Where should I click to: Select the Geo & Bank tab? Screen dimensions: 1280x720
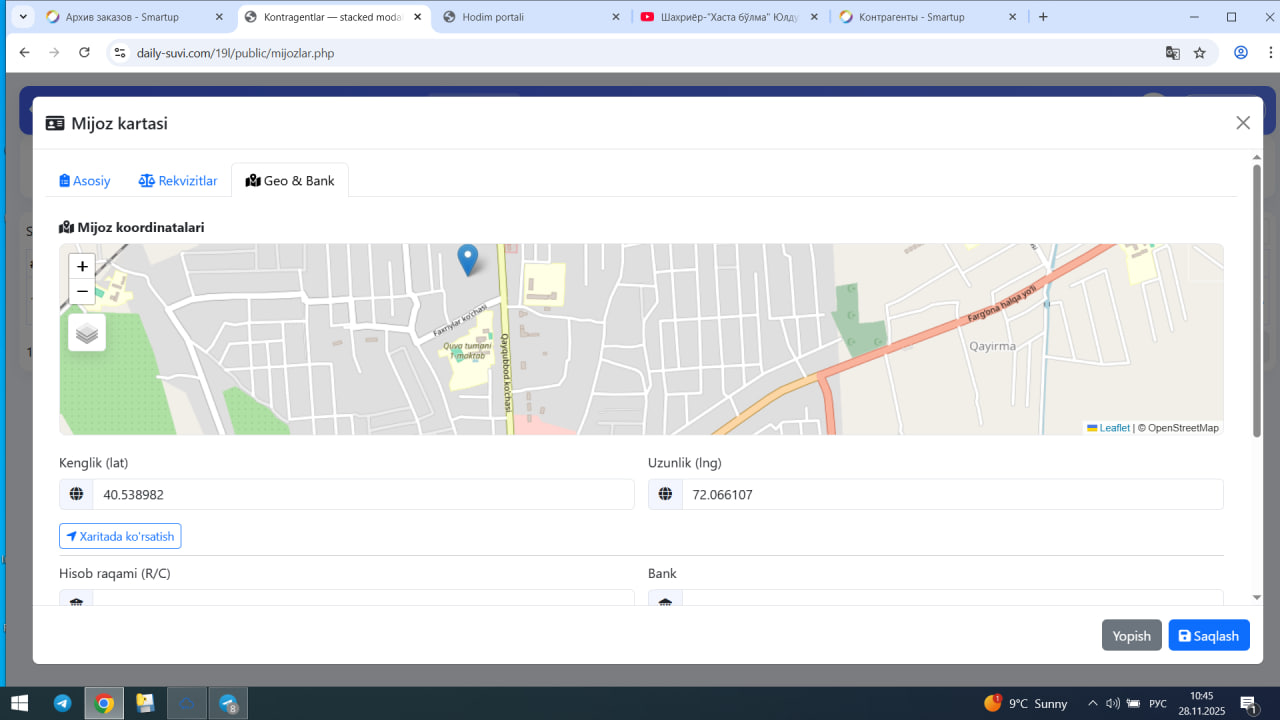[x=290, y=181]
